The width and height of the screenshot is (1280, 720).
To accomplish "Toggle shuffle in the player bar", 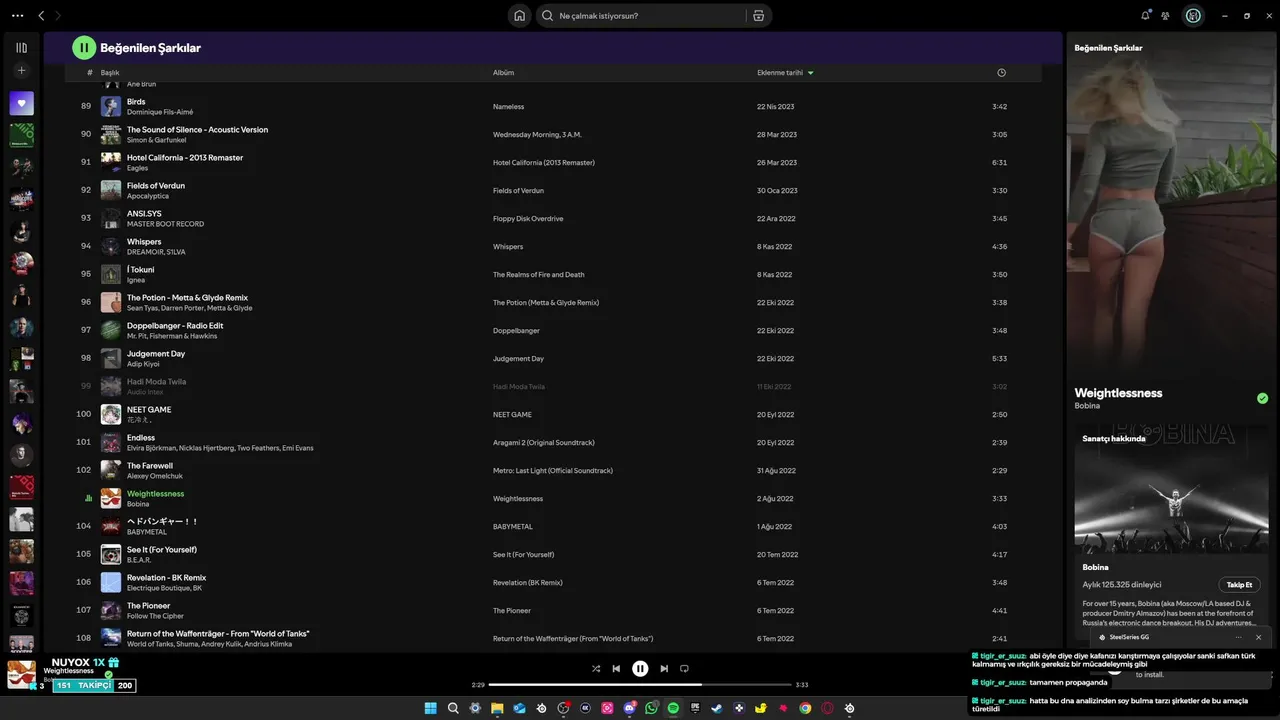I will pyautogui.click(x=596, y=669).
